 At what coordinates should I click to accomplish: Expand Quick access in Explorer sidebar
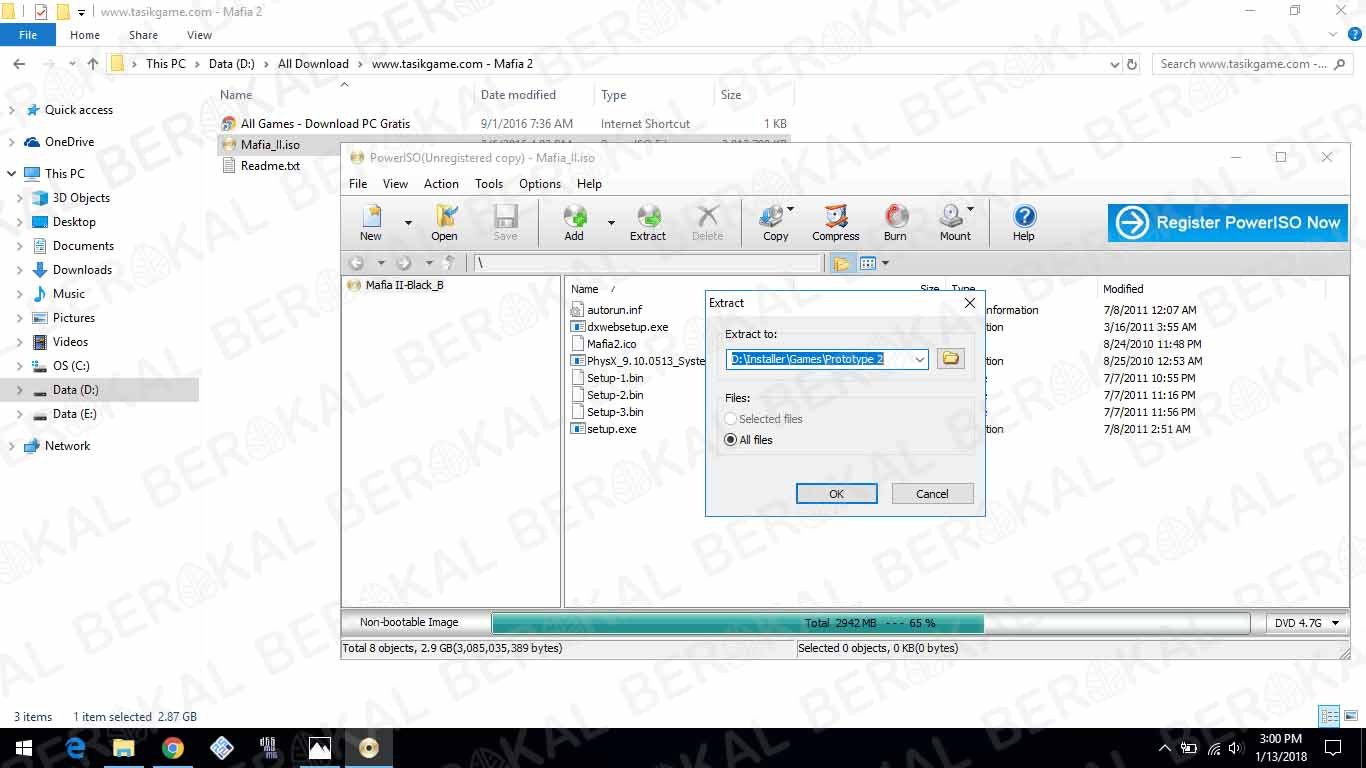[x=11, y=110]
